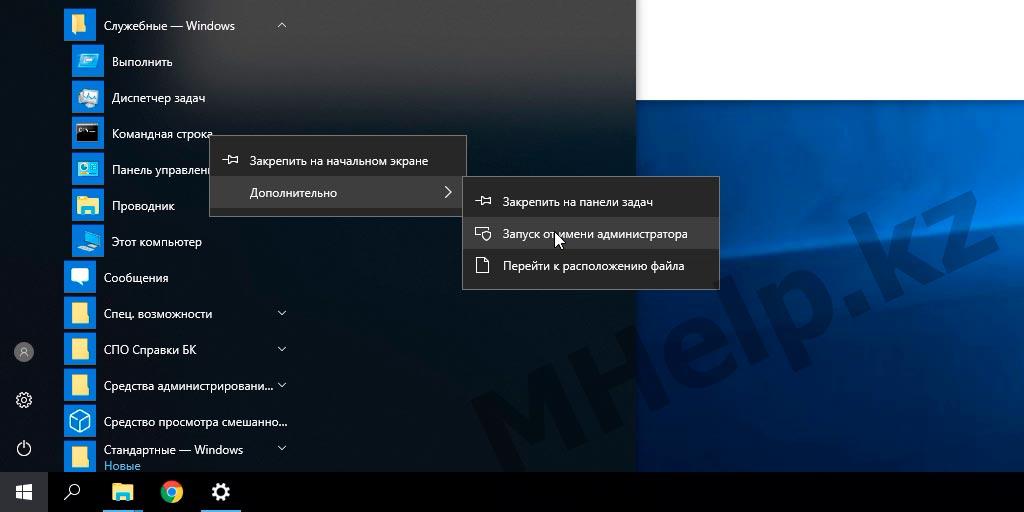Click the СПО Справки БК folder icon
The height and width of the screenshot is (512, 1024).
pos(80,349)
